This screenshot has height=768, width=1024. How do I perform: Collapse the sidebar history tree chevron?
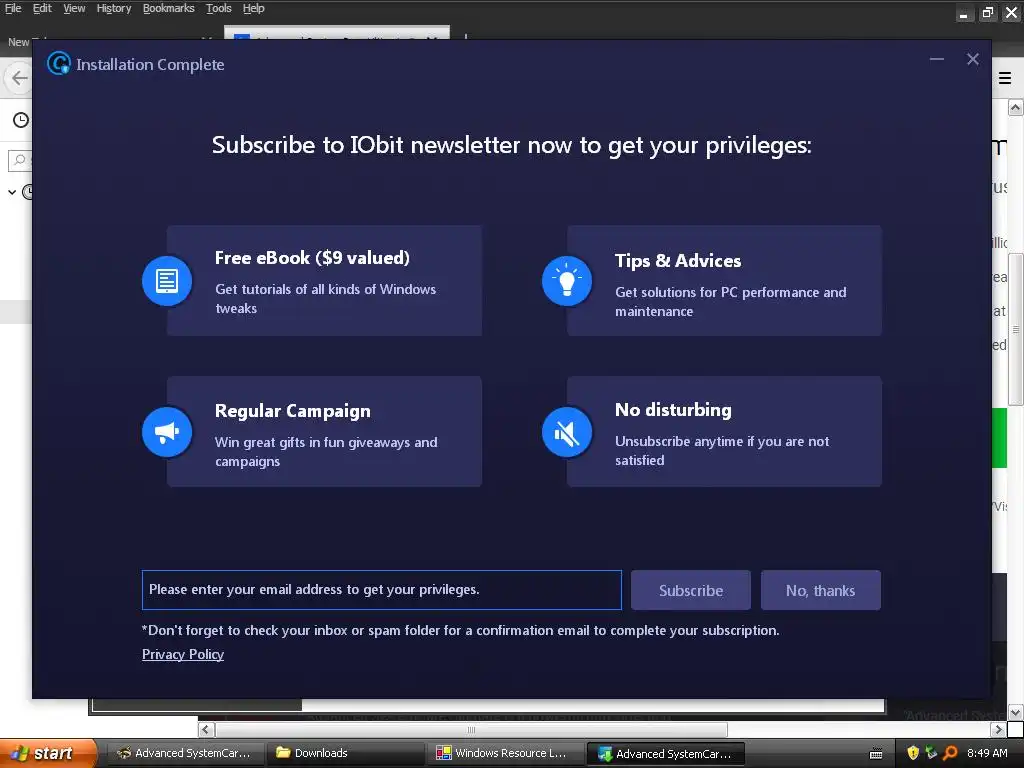pos(12,192)
